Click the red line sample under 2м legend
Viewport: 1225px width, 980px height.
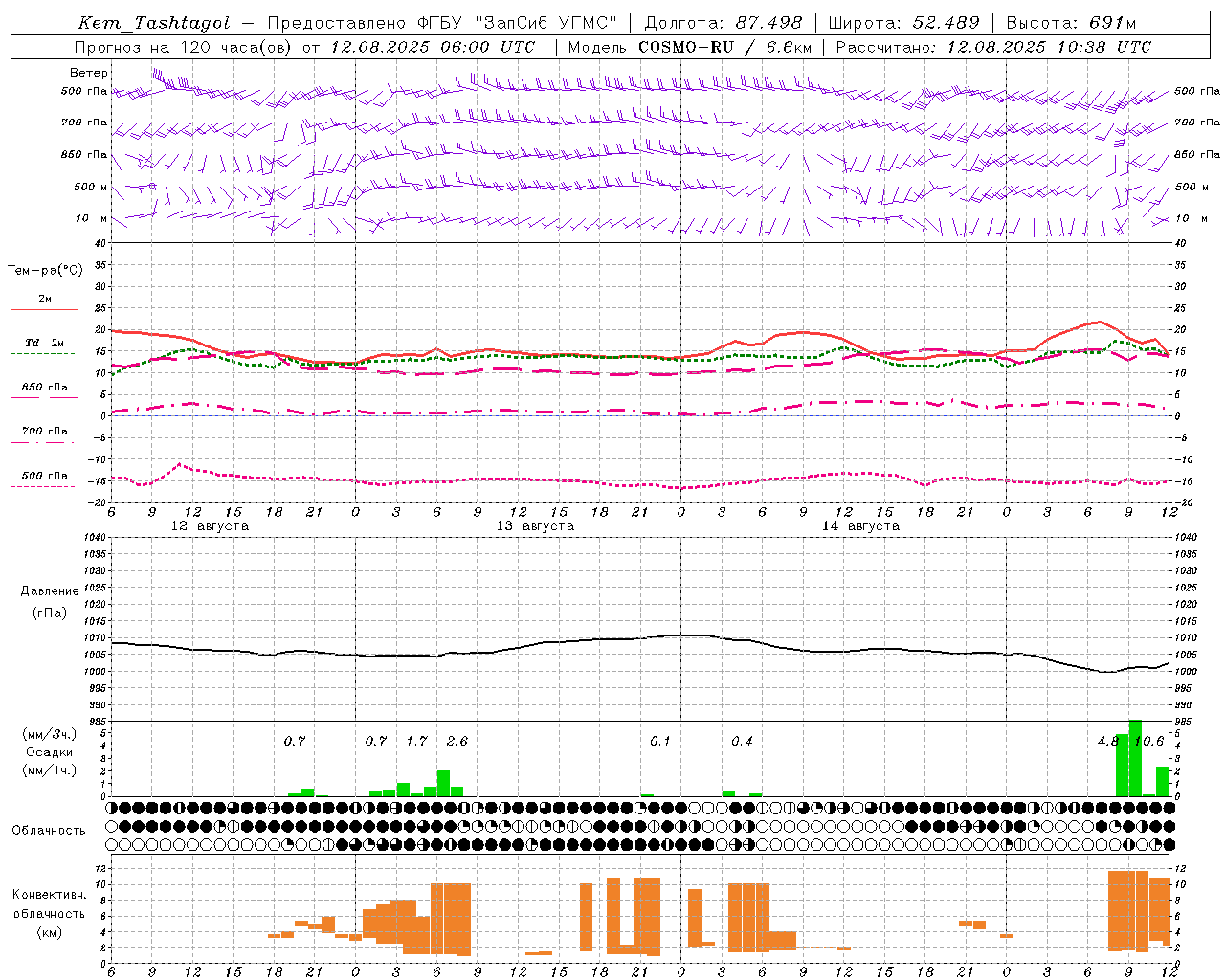44,309
